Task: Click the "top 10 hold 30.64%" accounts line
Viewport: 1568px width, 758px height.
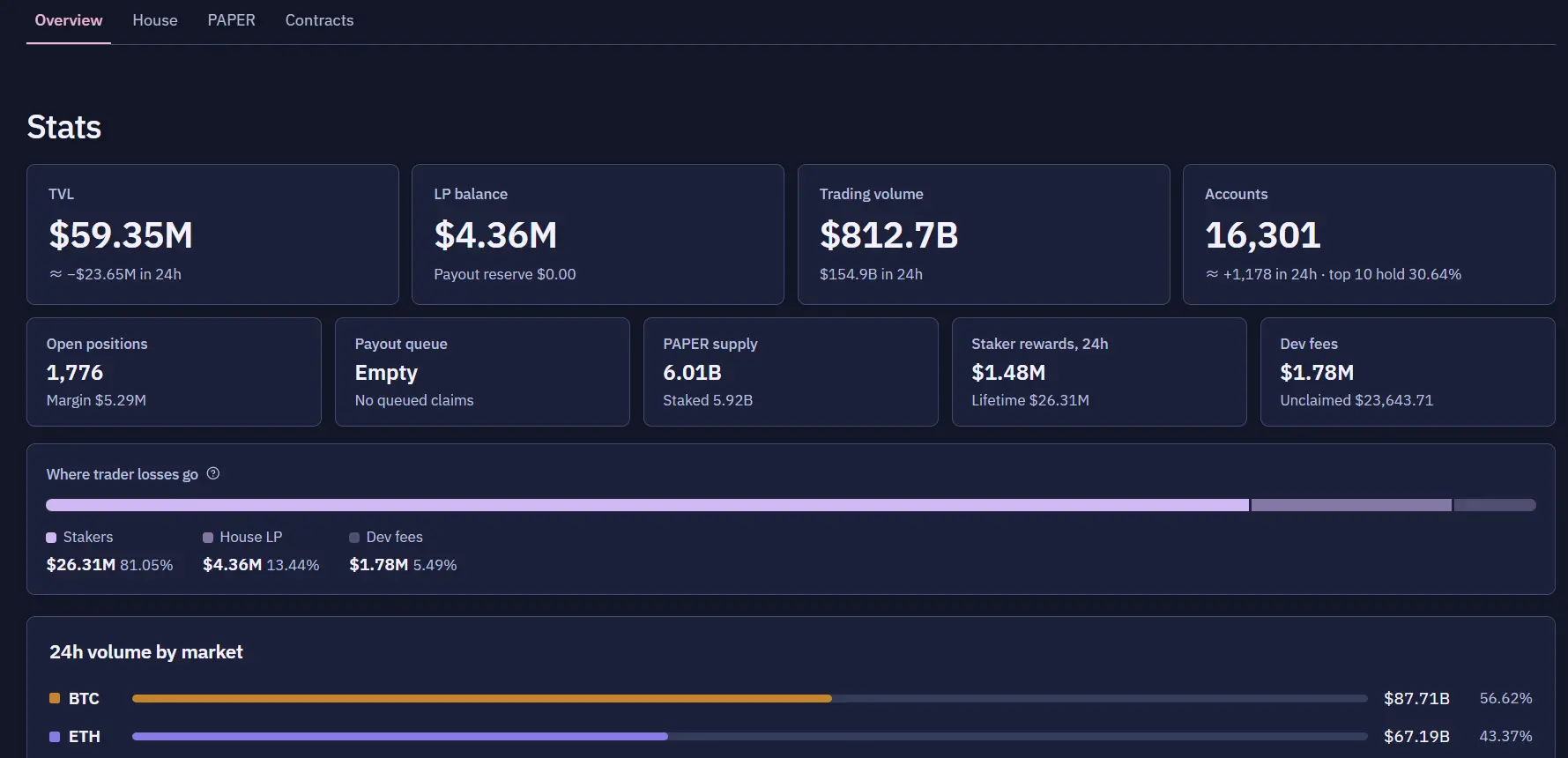Action: click(x=1395, y=274)
